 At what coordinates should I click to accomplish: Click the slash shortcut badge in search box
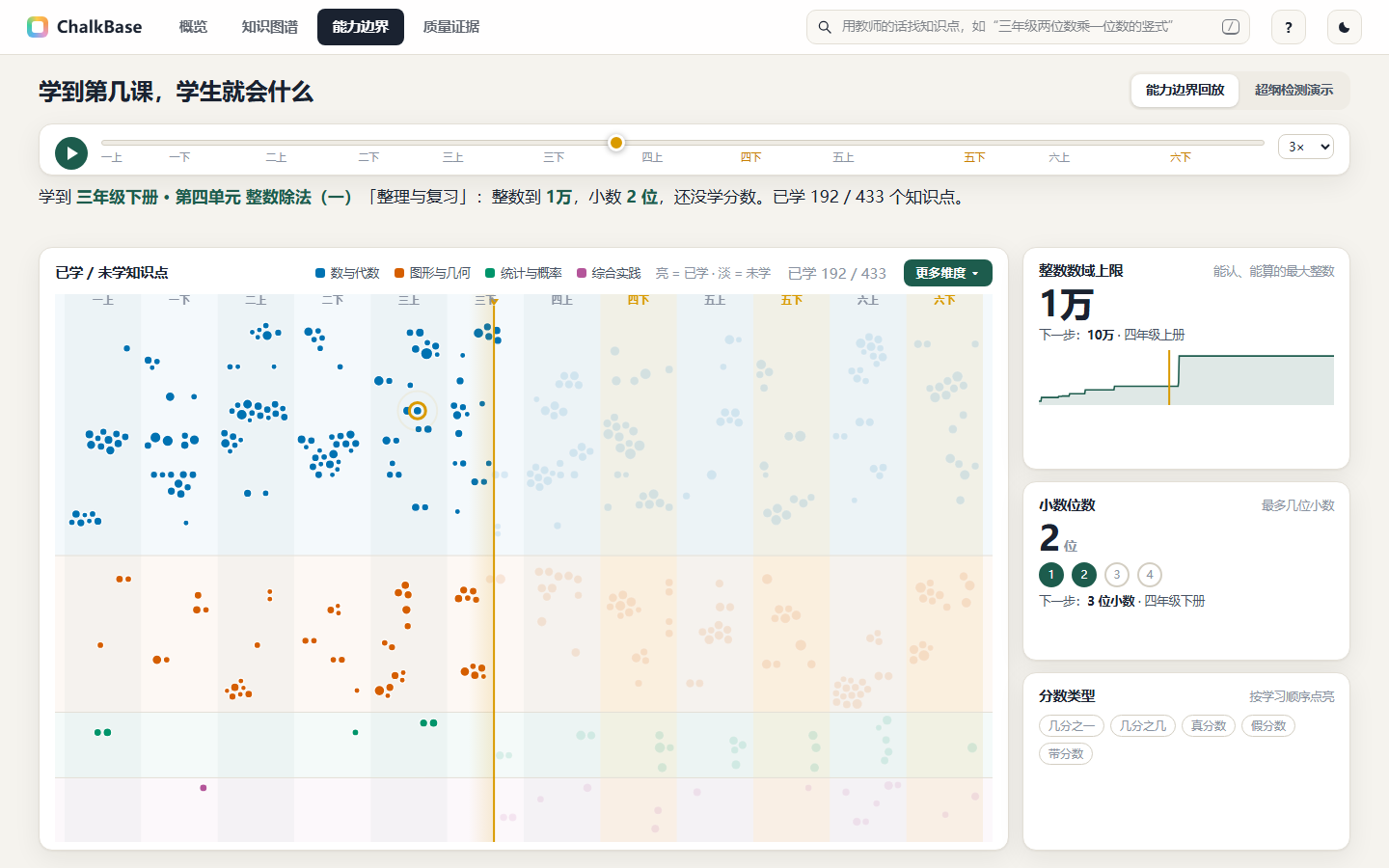pyautogui.click(x=1231, y=27)
